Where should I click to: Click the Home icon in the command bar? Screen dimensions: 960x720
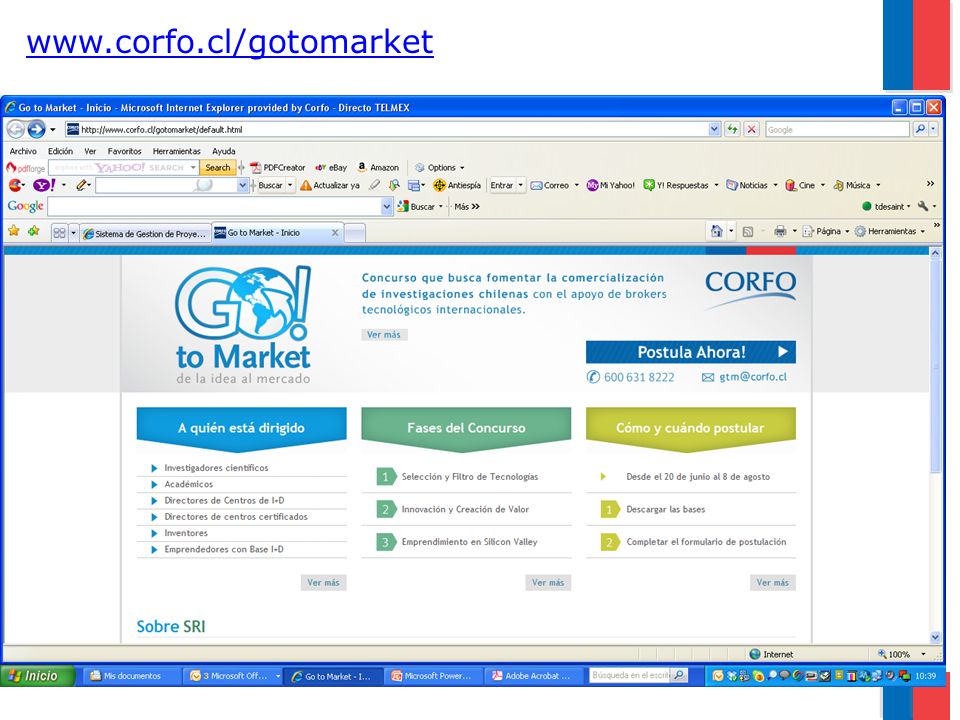pyautogui.click(x=716, y=231)
